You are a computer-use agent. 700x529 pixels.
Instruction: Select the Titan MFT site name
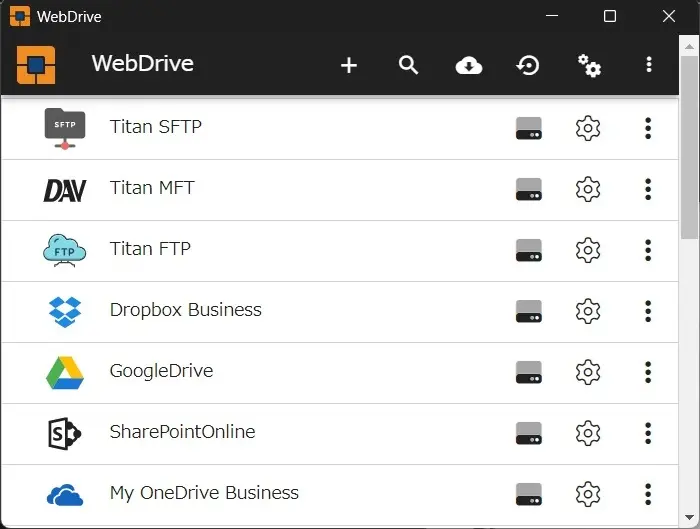pyautogui.click(x=152, y=188)
